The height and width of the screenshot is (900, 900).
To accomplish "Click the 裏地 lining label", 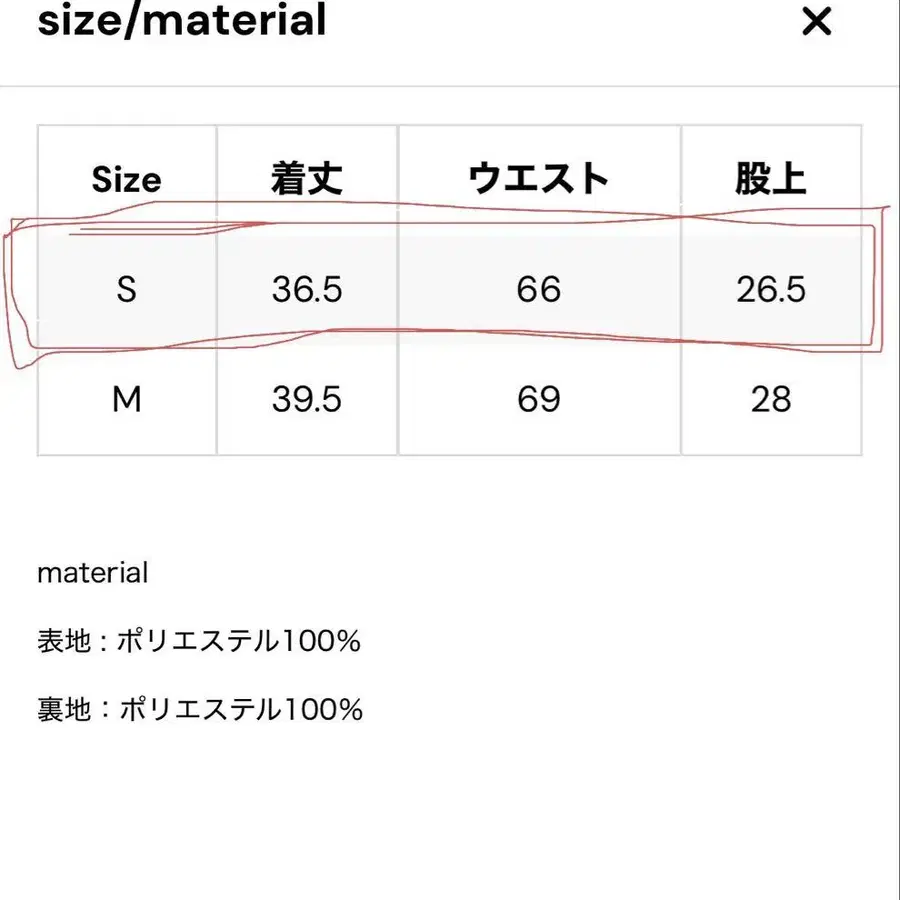I will [64, 710].
